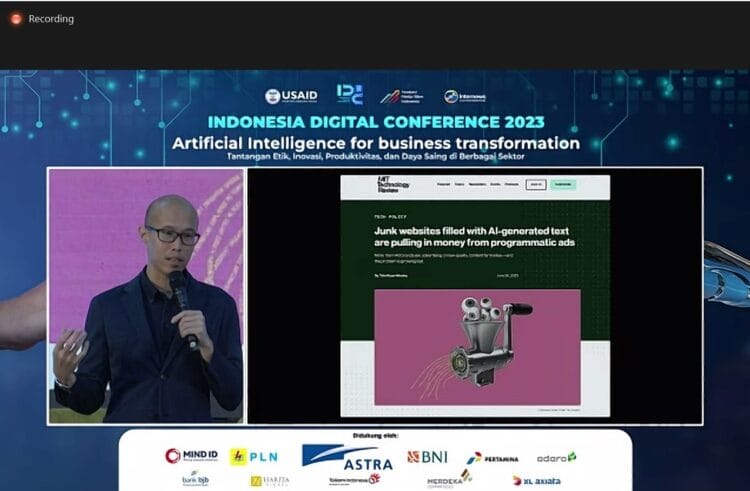Viewport: 750px width, 491px height.
Task: Click the 'Tantangan Etik, Inovasi, Produktivitas' subtitle
Action: (x=375, y=156)
